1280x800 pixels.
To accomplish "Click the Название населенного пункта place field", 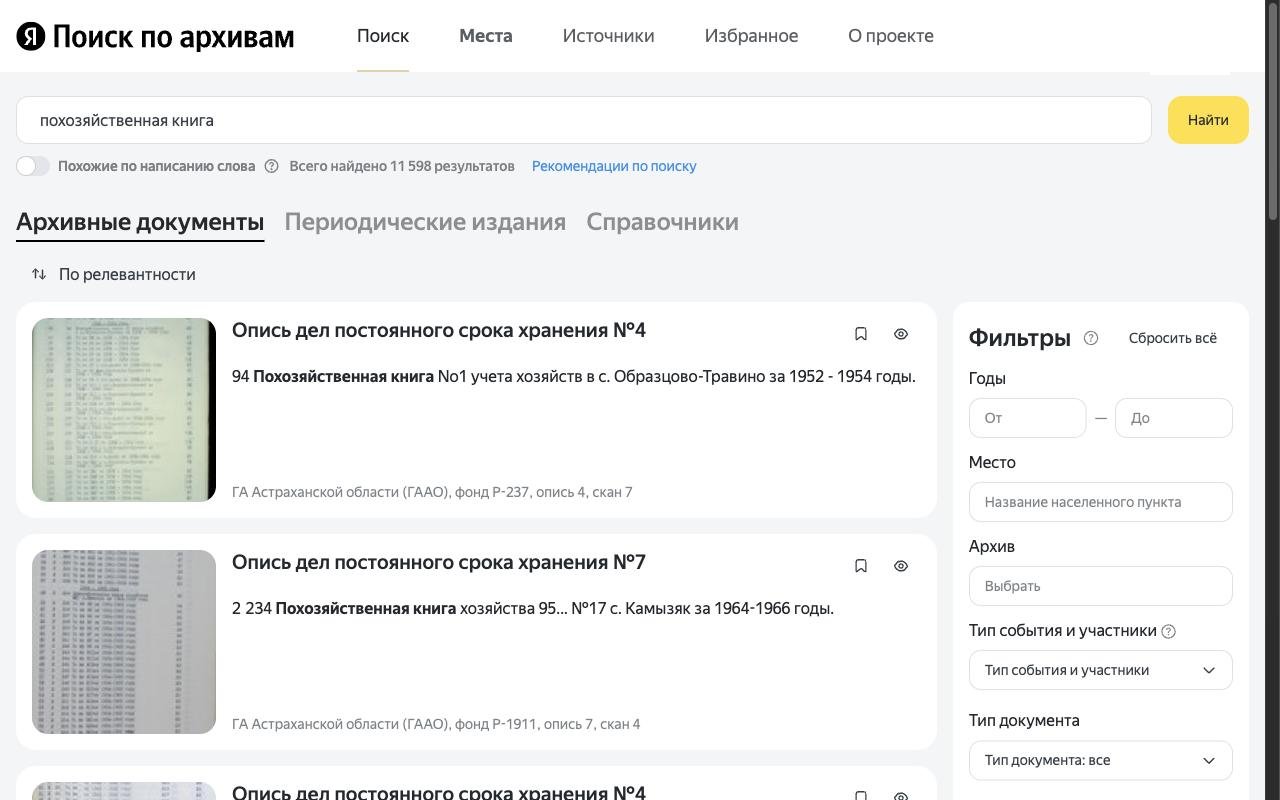I will pos(1100,502).
